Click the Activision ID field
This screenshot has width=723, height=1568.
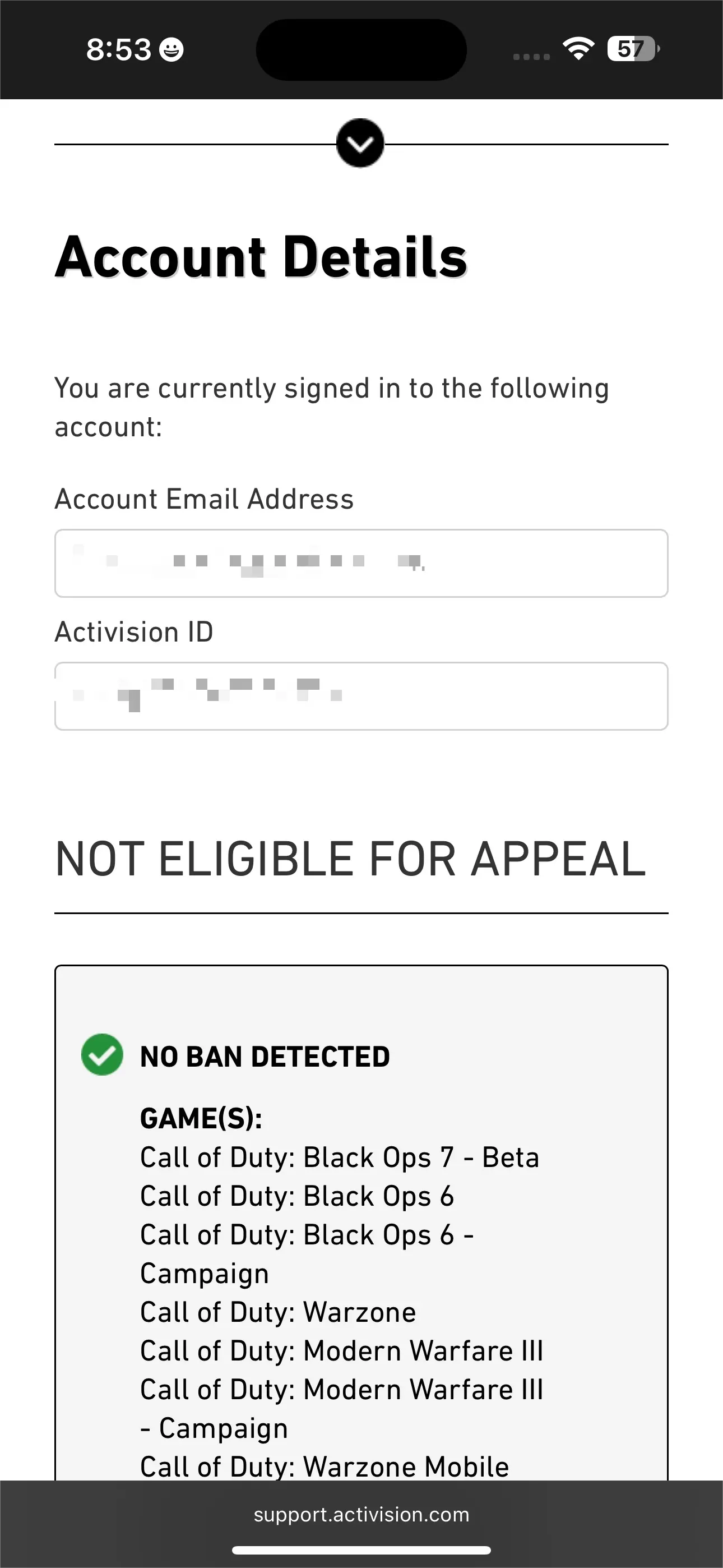pos(361,696)
